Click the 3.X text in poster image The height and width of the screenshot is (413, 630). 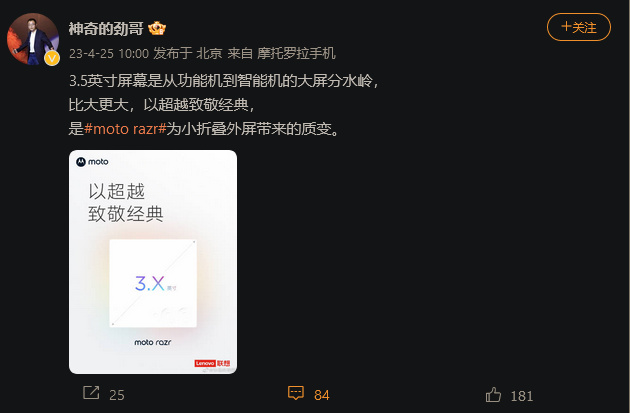coord(149,283)
